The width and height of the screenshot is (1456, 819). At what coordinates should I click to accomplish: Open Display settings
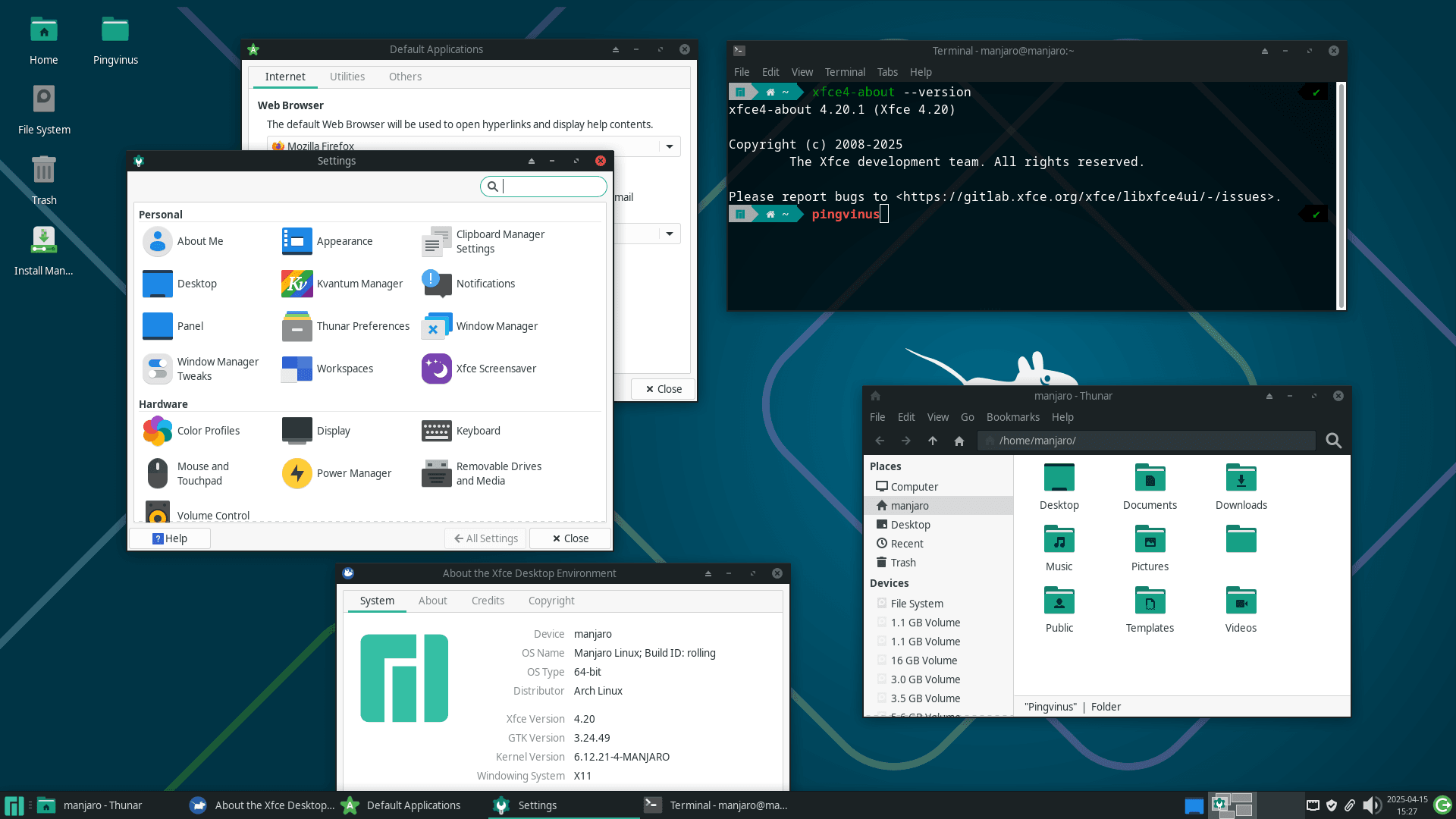[x=297, y=431]
